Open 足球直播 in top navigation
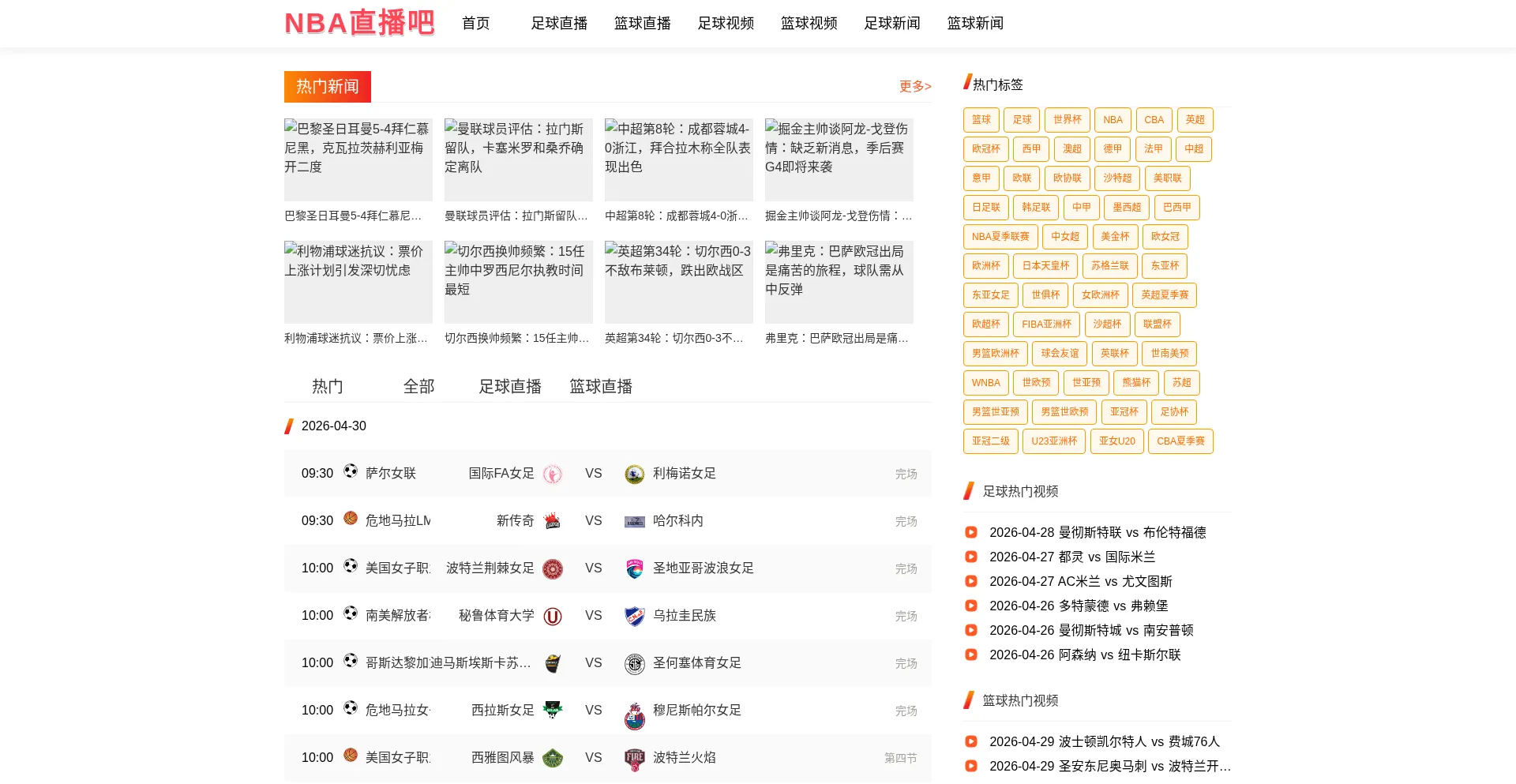1516x784 pixels. click(559, 23)
